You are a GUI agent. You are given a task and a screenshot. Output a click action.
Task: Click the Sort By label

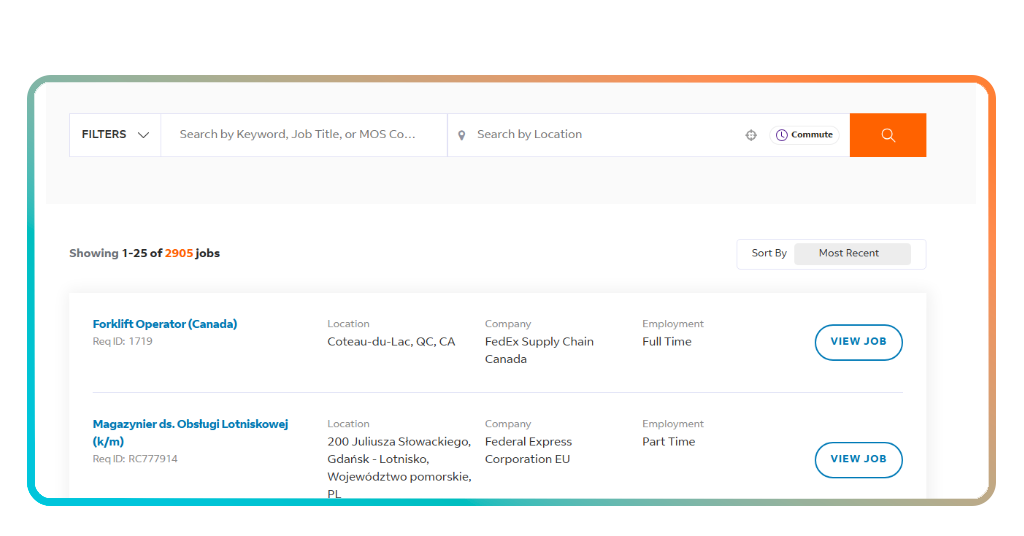tap(769, 253)
